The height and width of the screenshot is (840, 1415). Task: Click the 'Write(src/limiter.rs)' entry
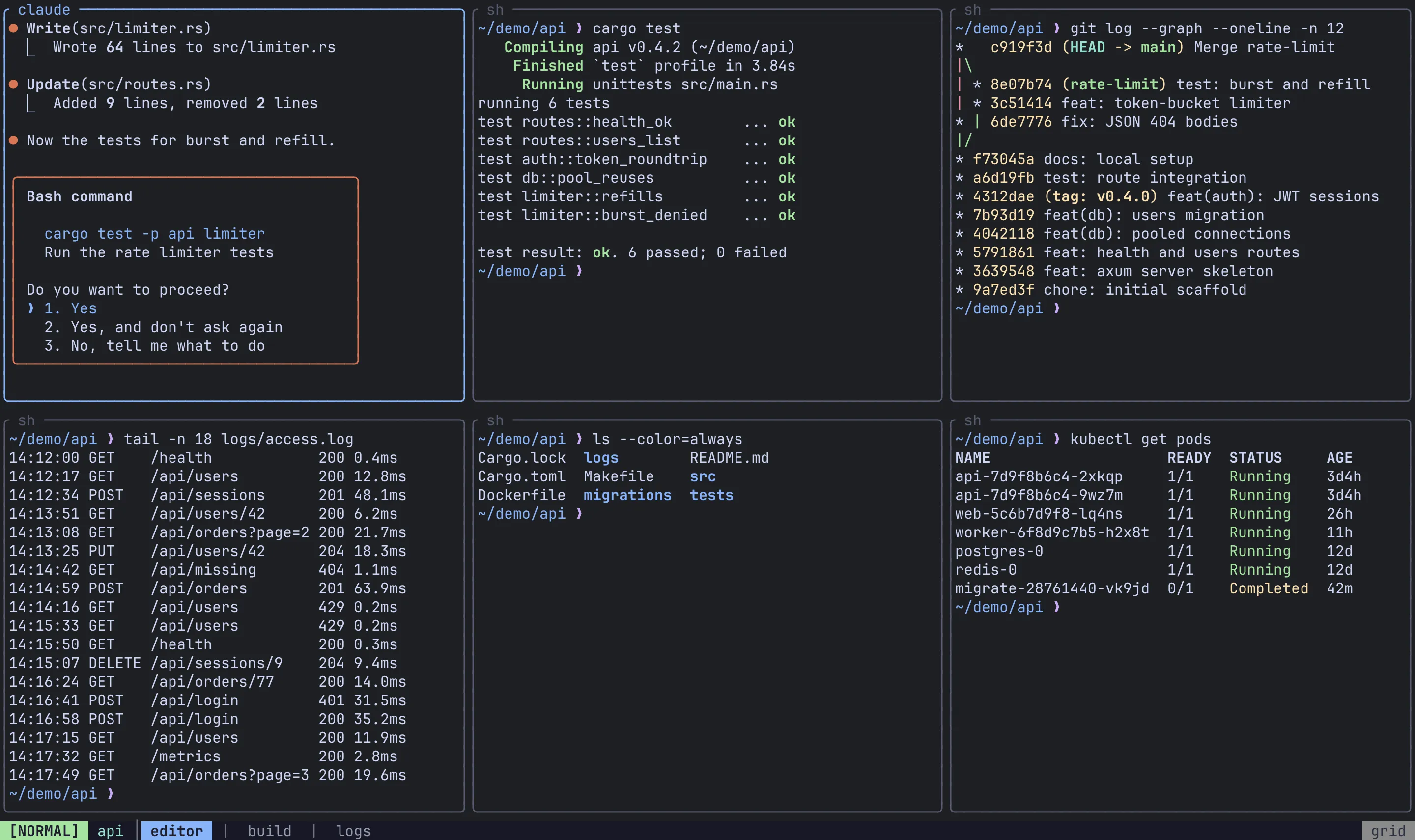coord(119,28)
